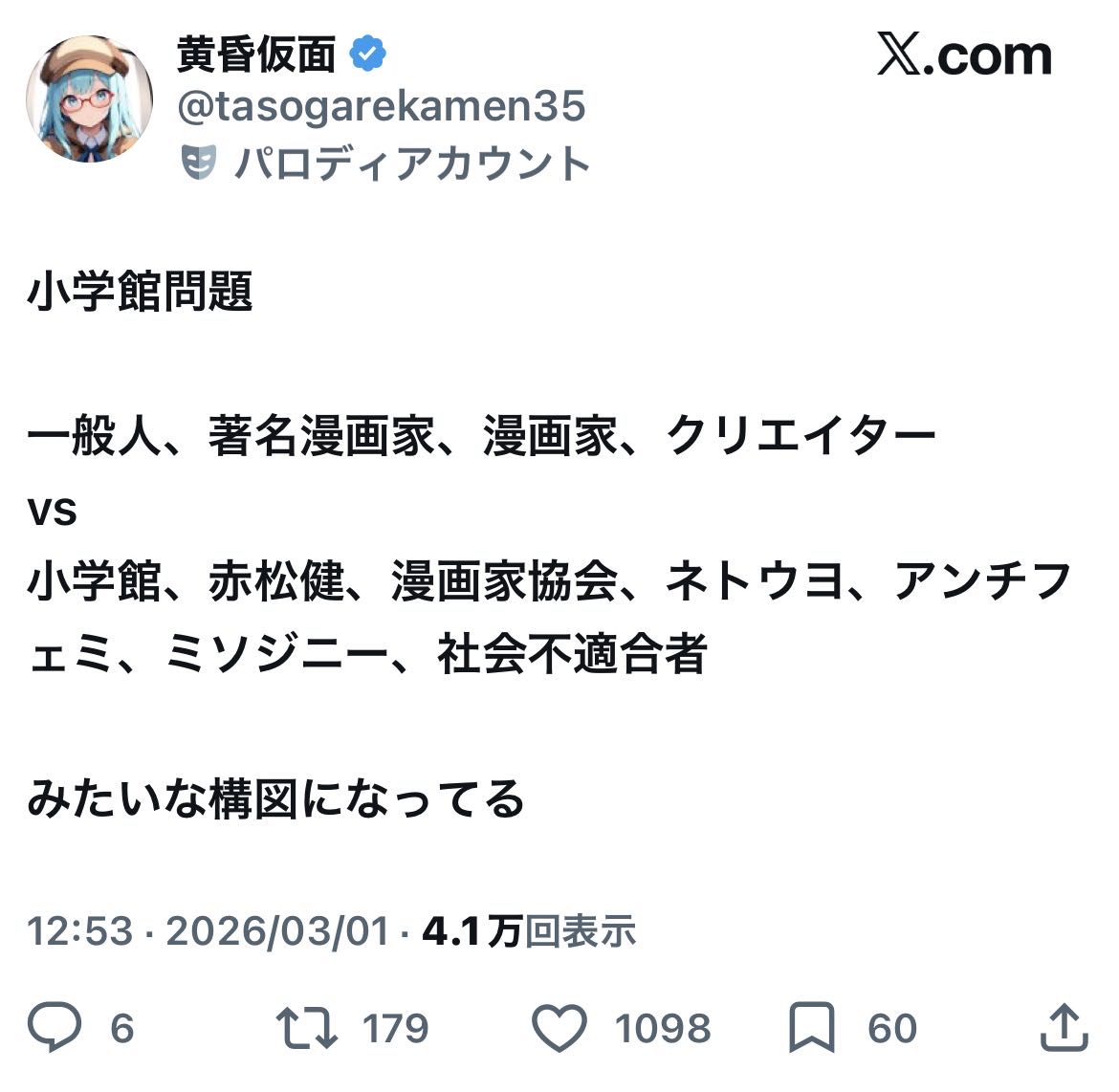Image resolution: width=1119 pixels, height=1092 pixels.
Task: Bookmark the post using the bookmark icon
Action: point(811,1028)
